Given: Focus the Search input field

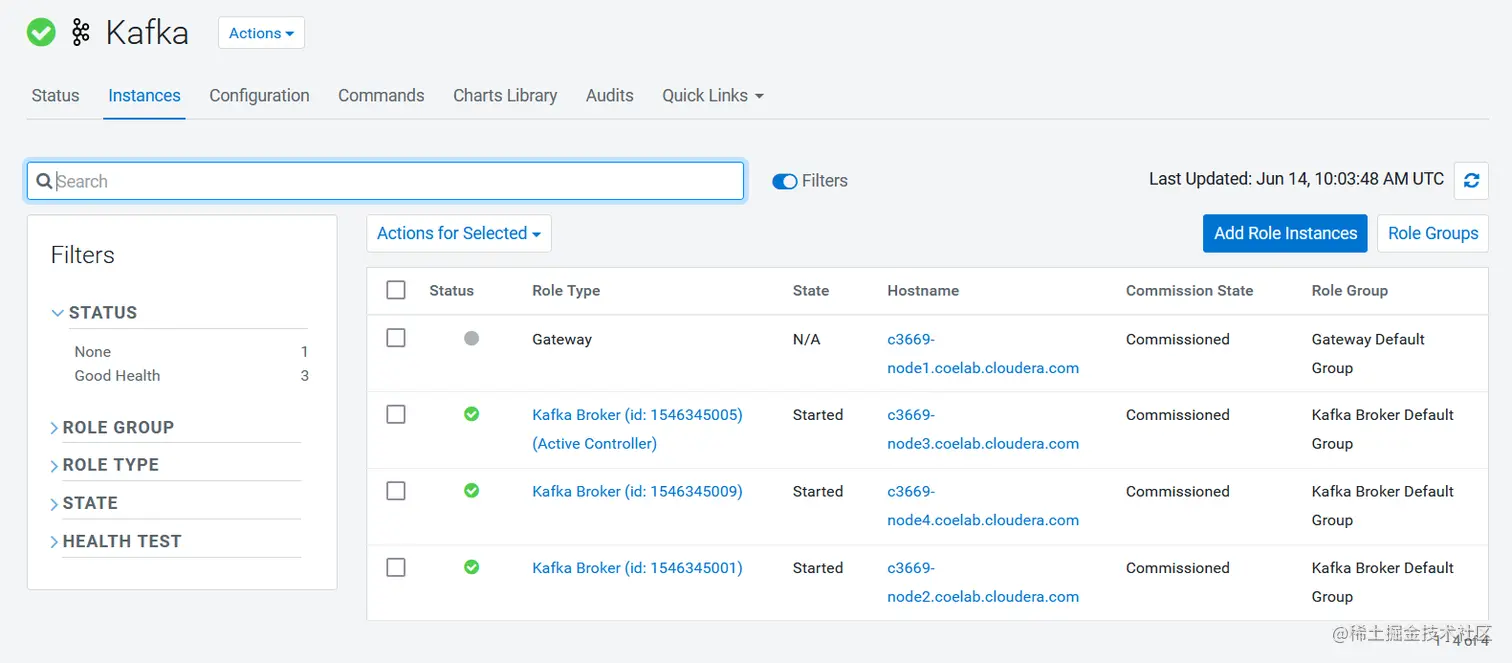Looking at the screenshot, I should click(386, 181).
